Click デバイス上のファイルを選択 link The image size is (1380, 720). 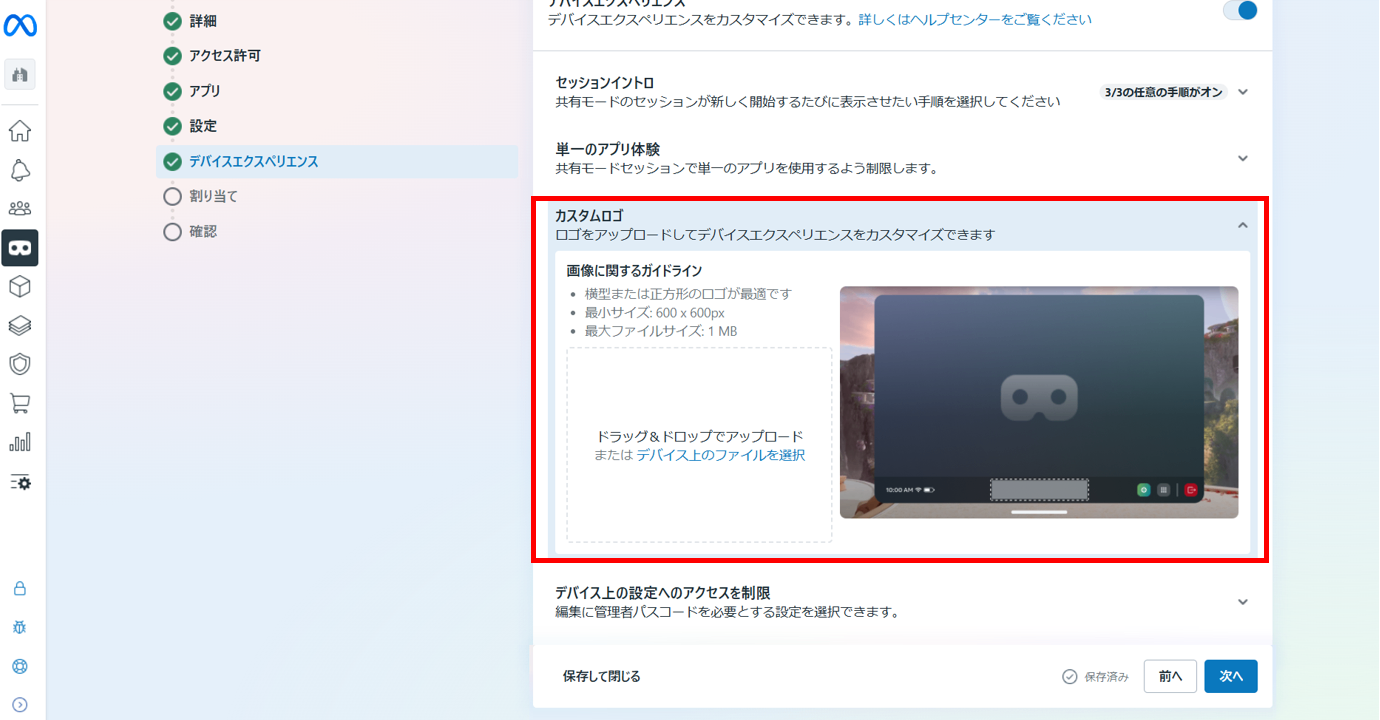click(720, 455)
